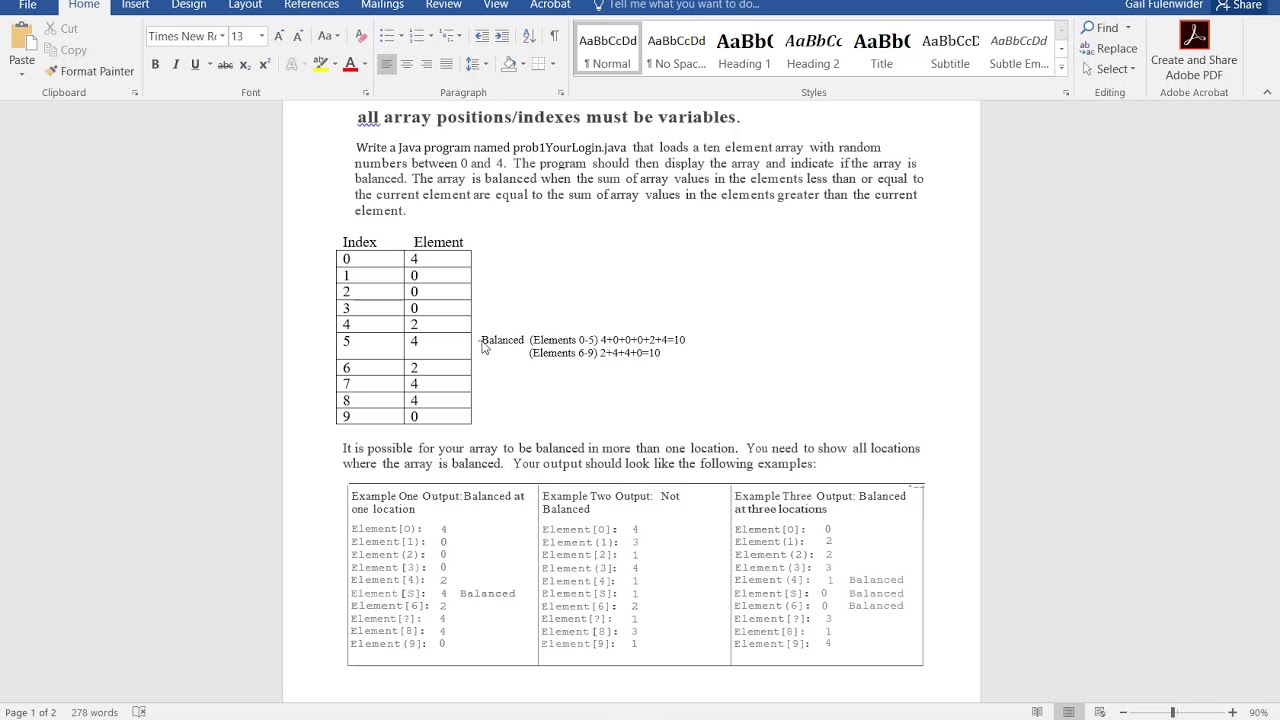Screen dimensions: 1280x720
Task: Select Print Layout view
Action: tap(1068, 712)
